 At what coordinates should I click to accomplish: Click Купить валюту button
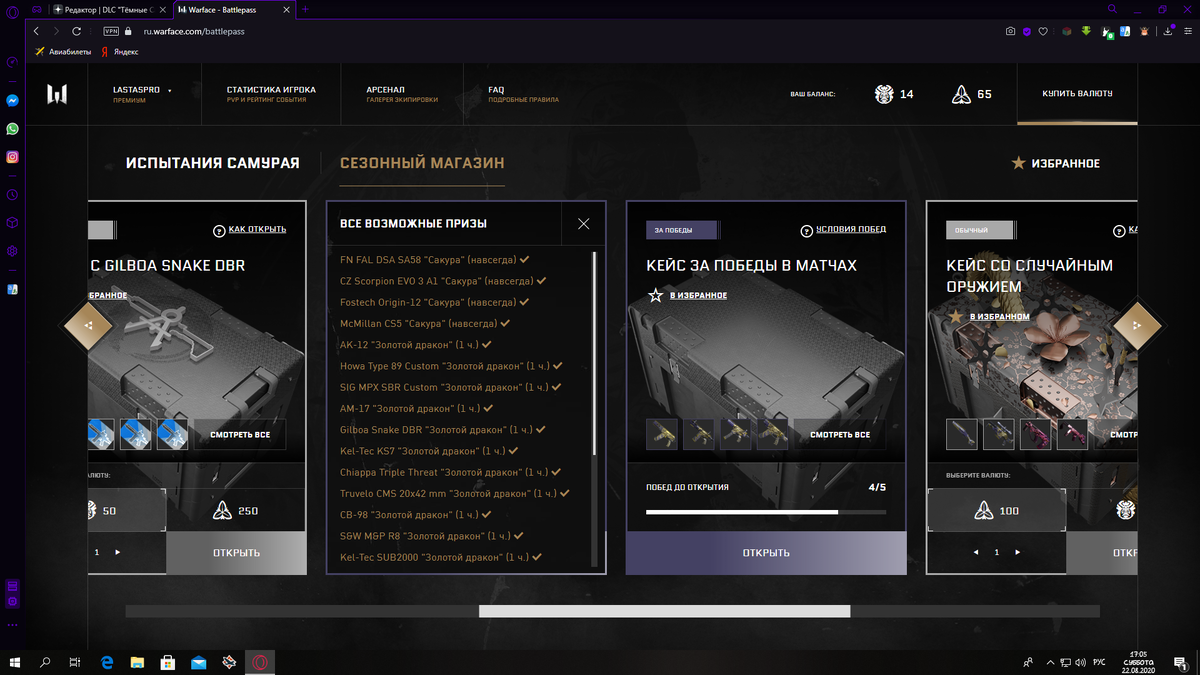coord(1077,94)
